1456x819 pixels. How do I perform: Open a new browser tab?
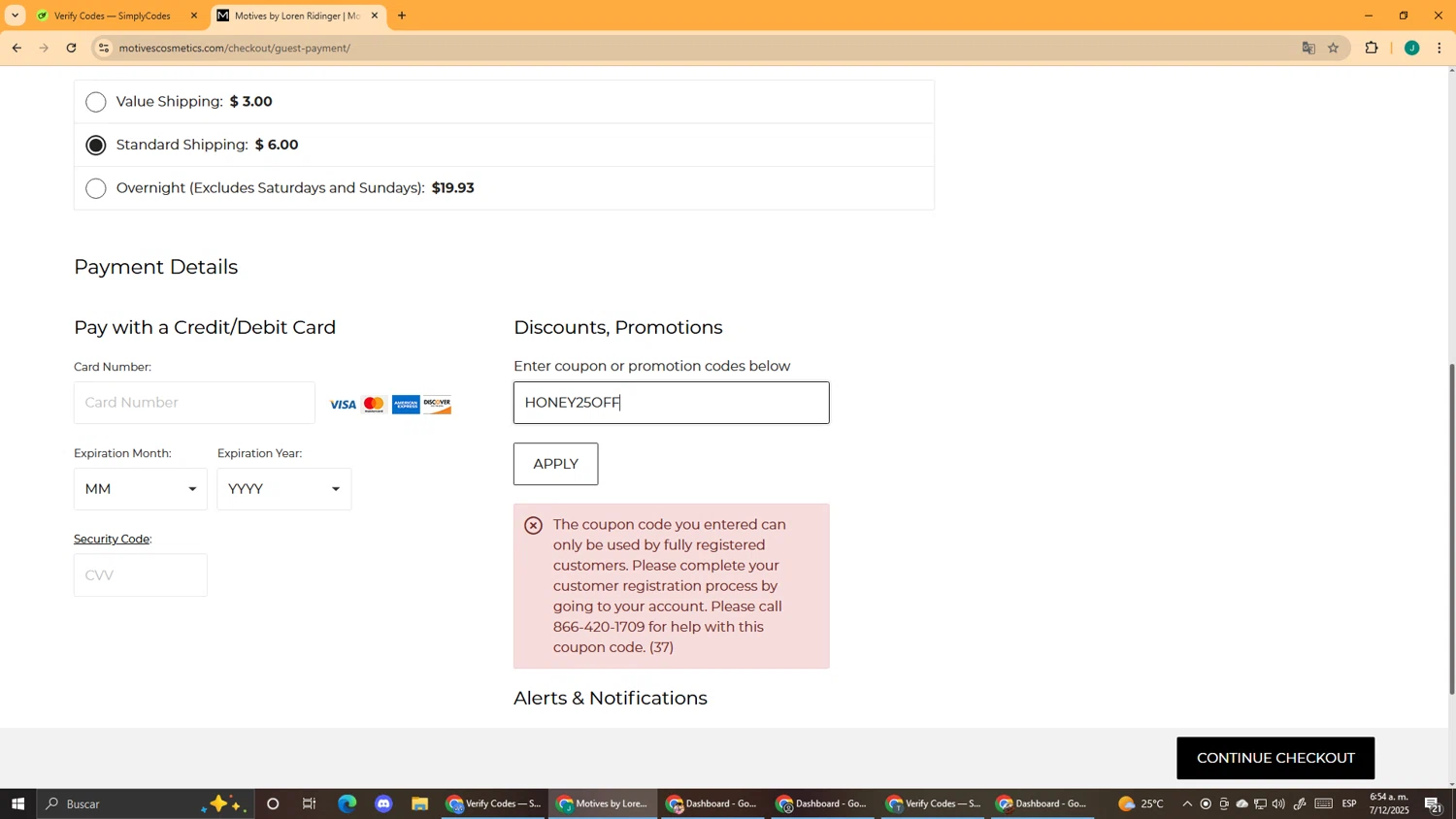click(x=402, y=16)
